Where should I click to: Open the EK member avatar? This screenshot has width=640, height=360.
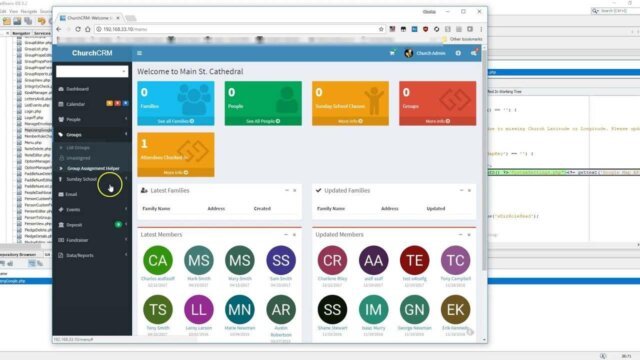456,309
